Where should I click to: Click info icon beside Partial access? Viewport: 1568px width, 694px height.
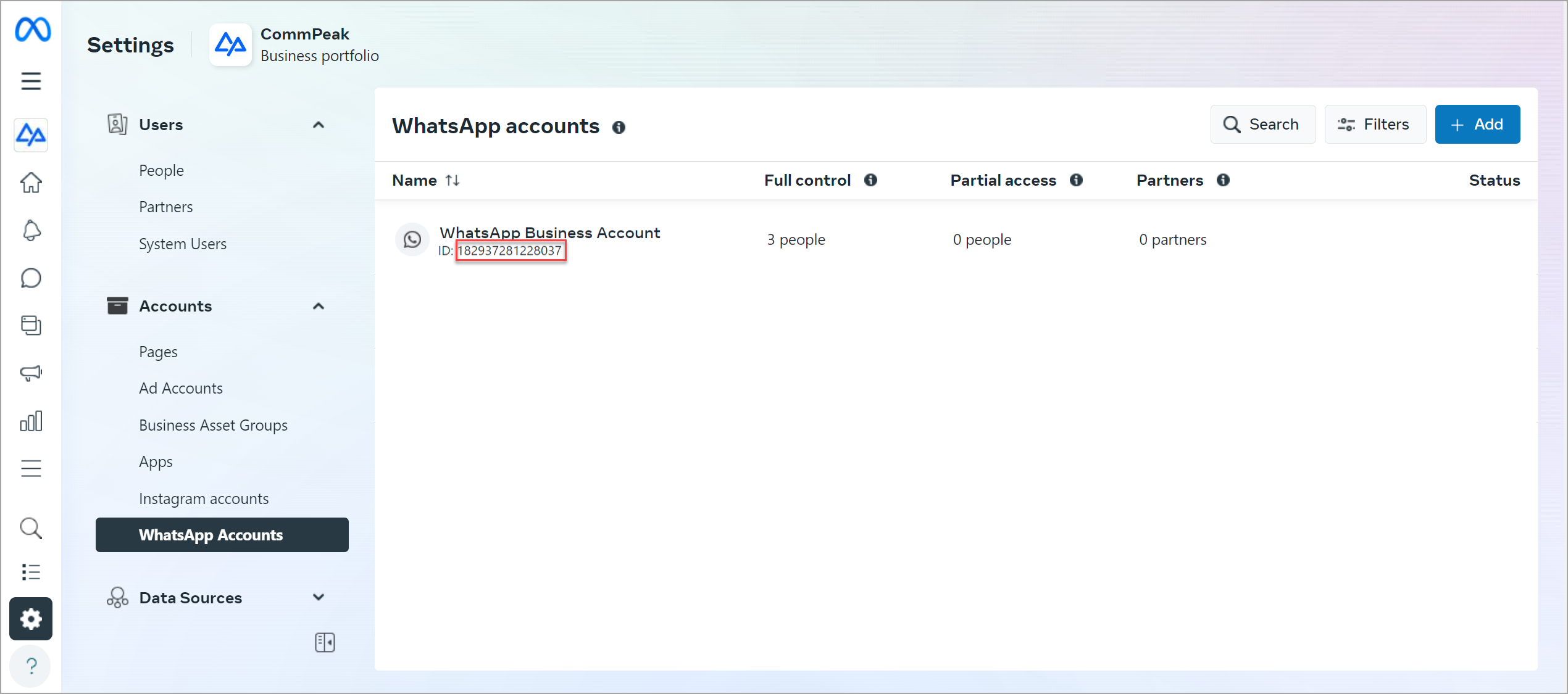(1076, 180)
